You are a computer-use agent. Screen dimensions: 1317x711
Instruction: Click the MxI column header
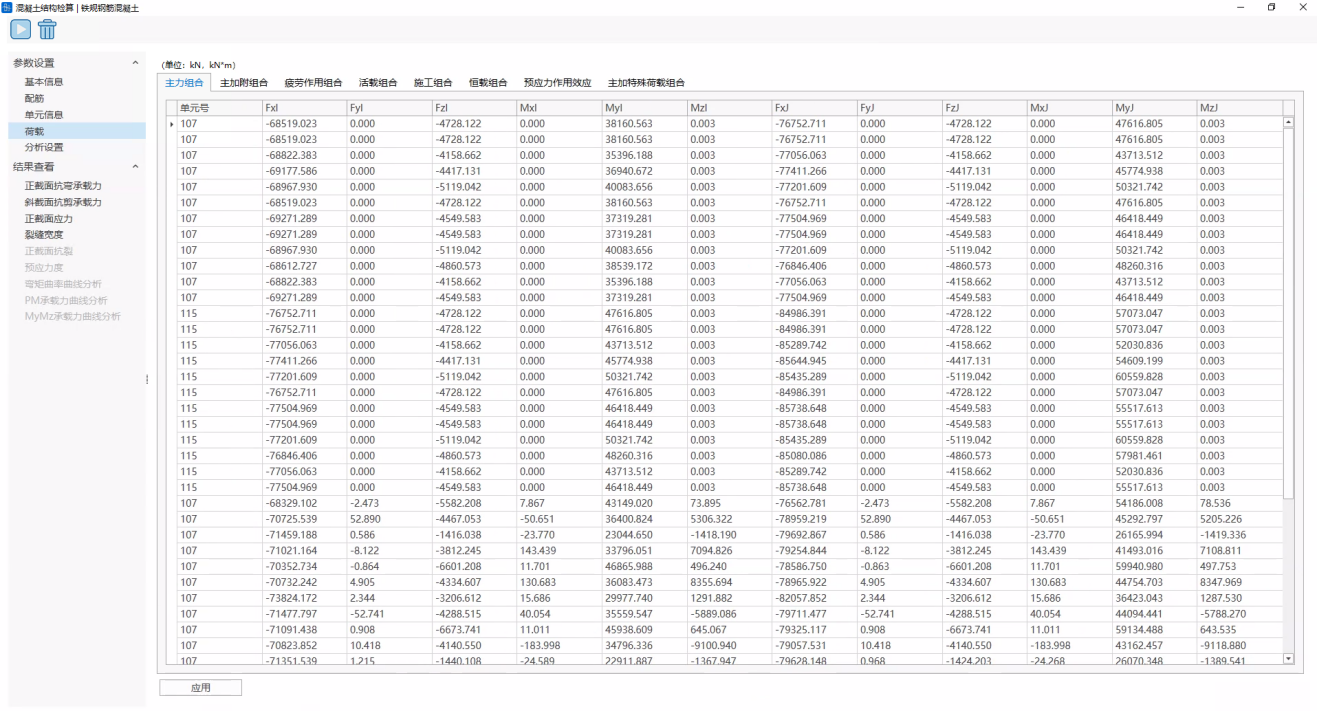(559, 107)
